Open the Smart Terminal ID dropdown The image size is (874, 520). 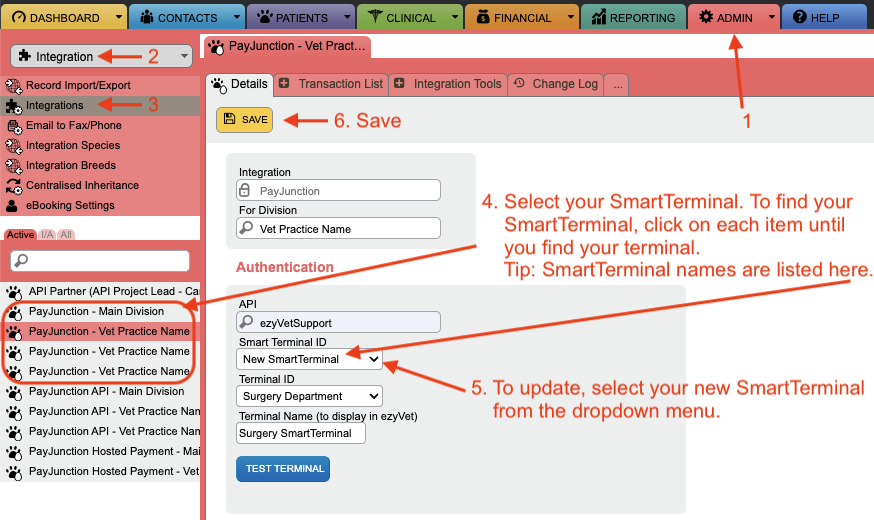309,359
